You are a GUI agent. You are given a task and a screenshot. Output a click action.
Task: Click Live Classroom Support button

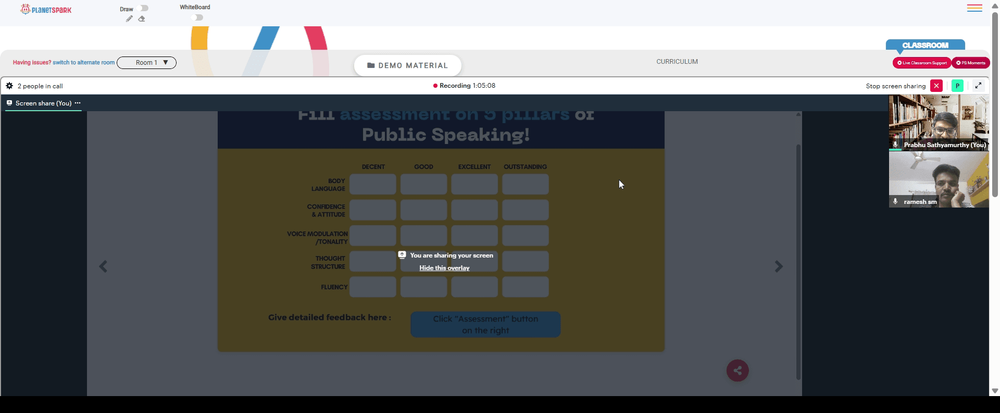click(922, 63)
